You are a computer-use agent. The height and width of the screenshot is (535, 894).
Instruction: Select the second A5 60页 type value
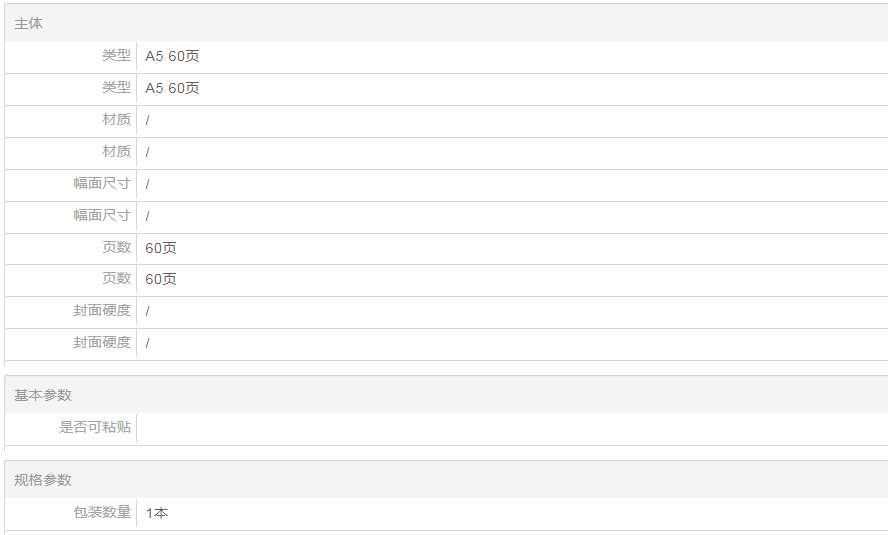point(172,88)
